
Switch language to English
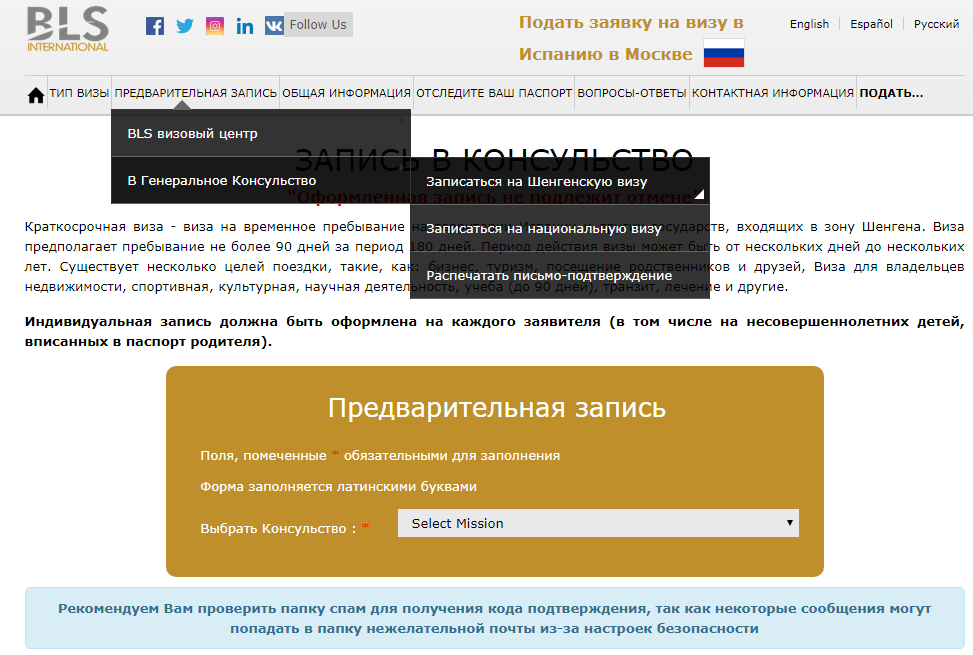pos(809,24)
